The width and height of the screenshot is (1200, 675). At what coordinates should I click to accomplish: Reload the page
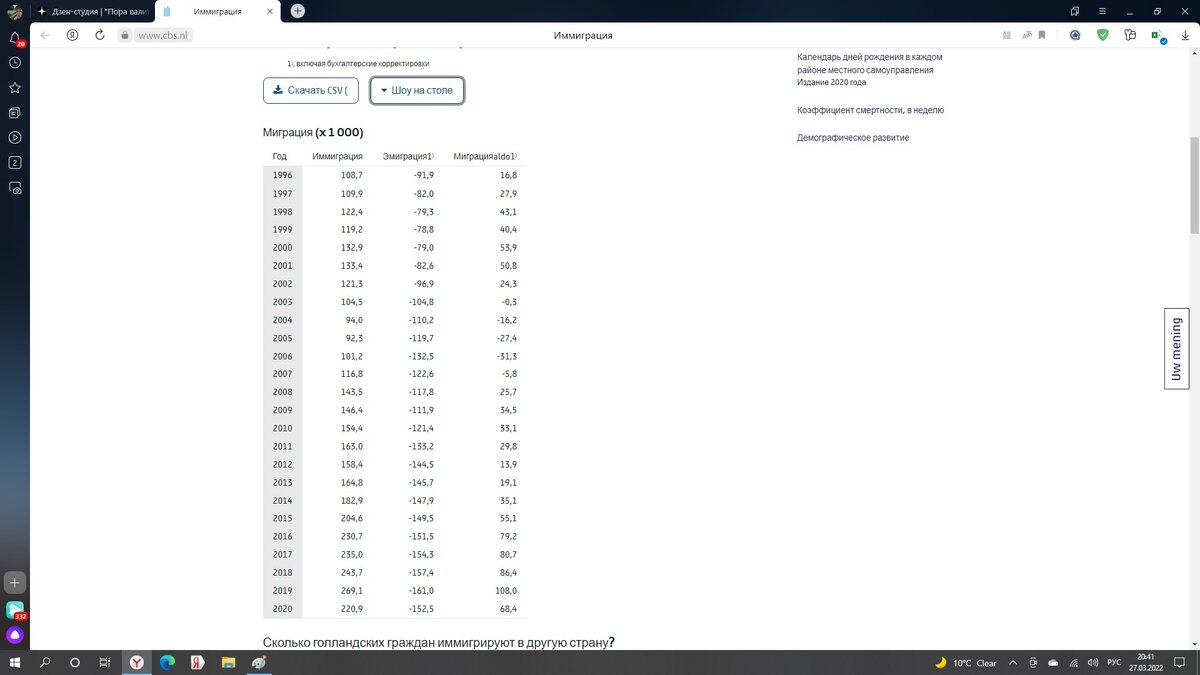pos(100,34)
